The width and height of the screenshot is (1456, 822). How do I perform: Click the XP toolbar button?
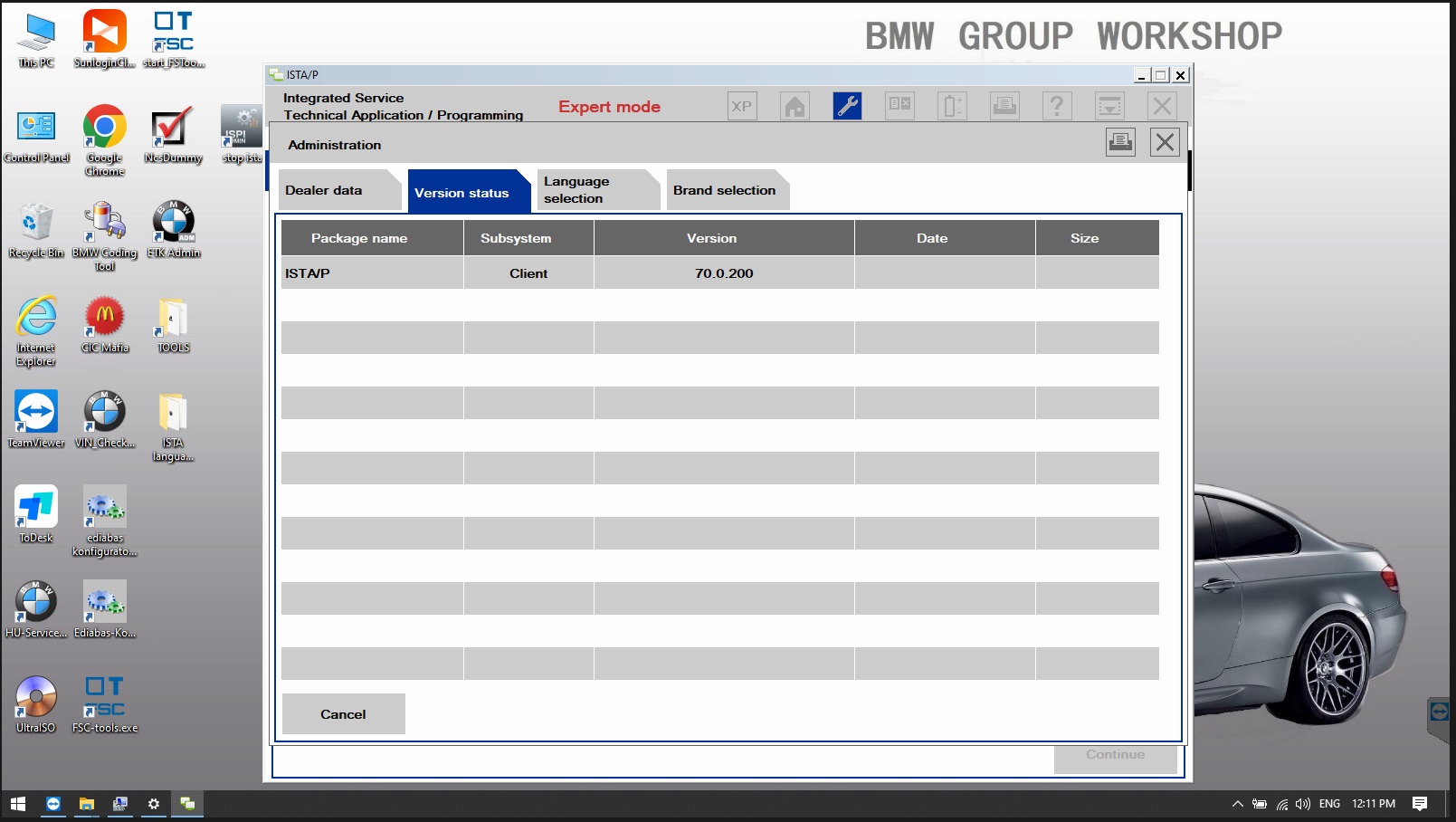(x=742, y=107)
